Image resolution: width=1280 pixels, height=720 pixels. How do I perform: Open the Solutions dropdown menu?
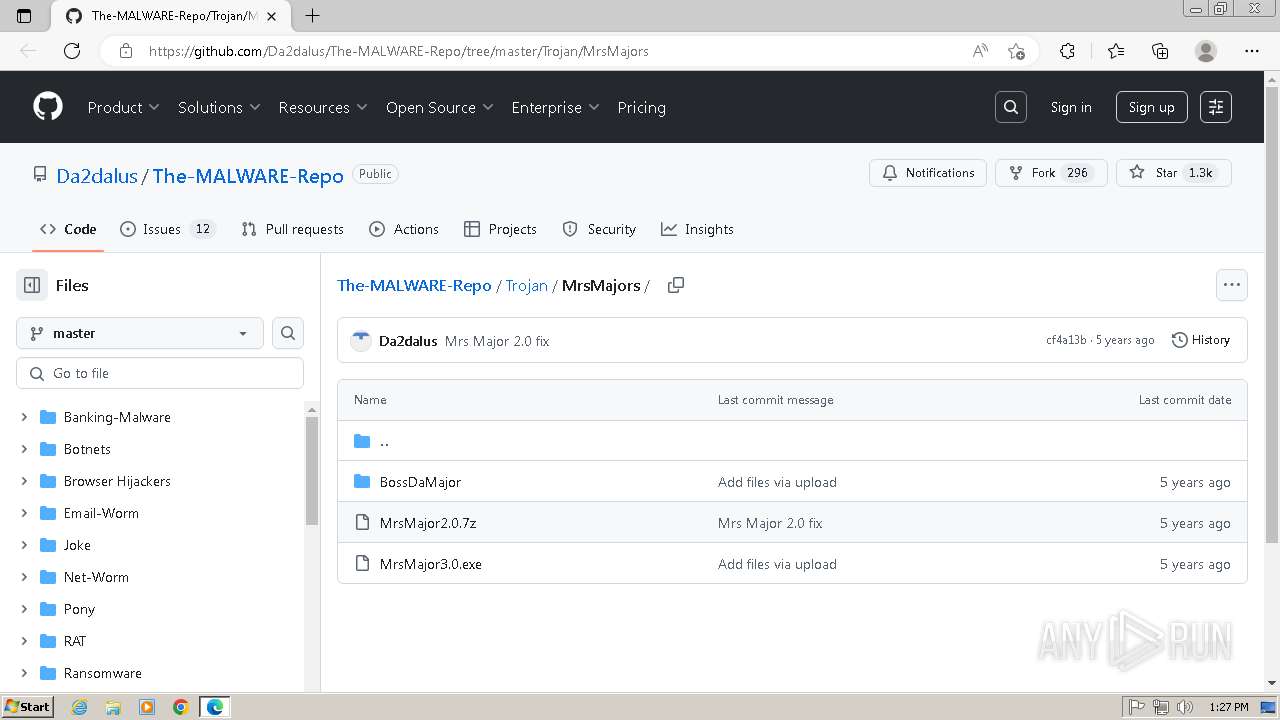point(219,107)
